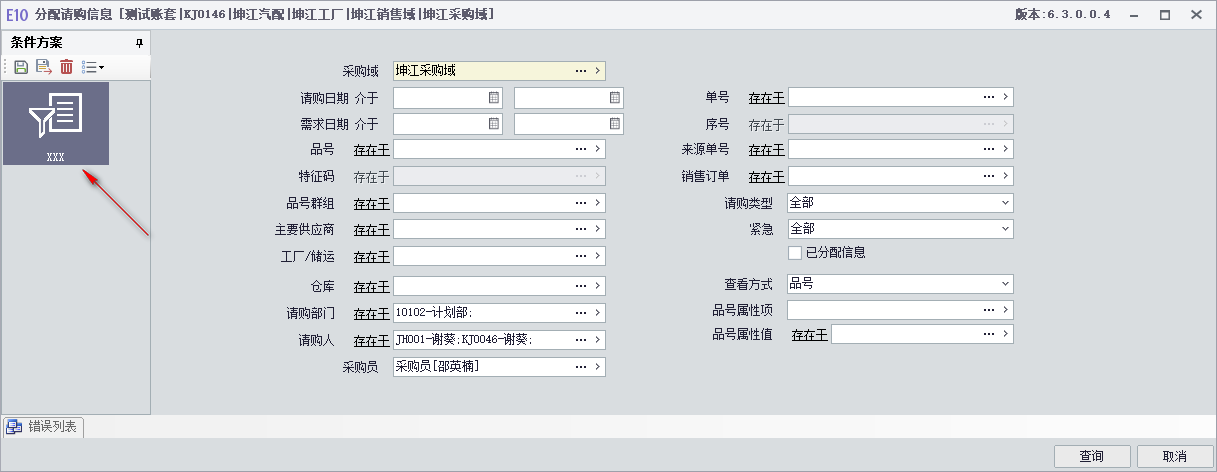
Task: Change the 品号属性值 存在于 operator link
Action: click(809, 335)
